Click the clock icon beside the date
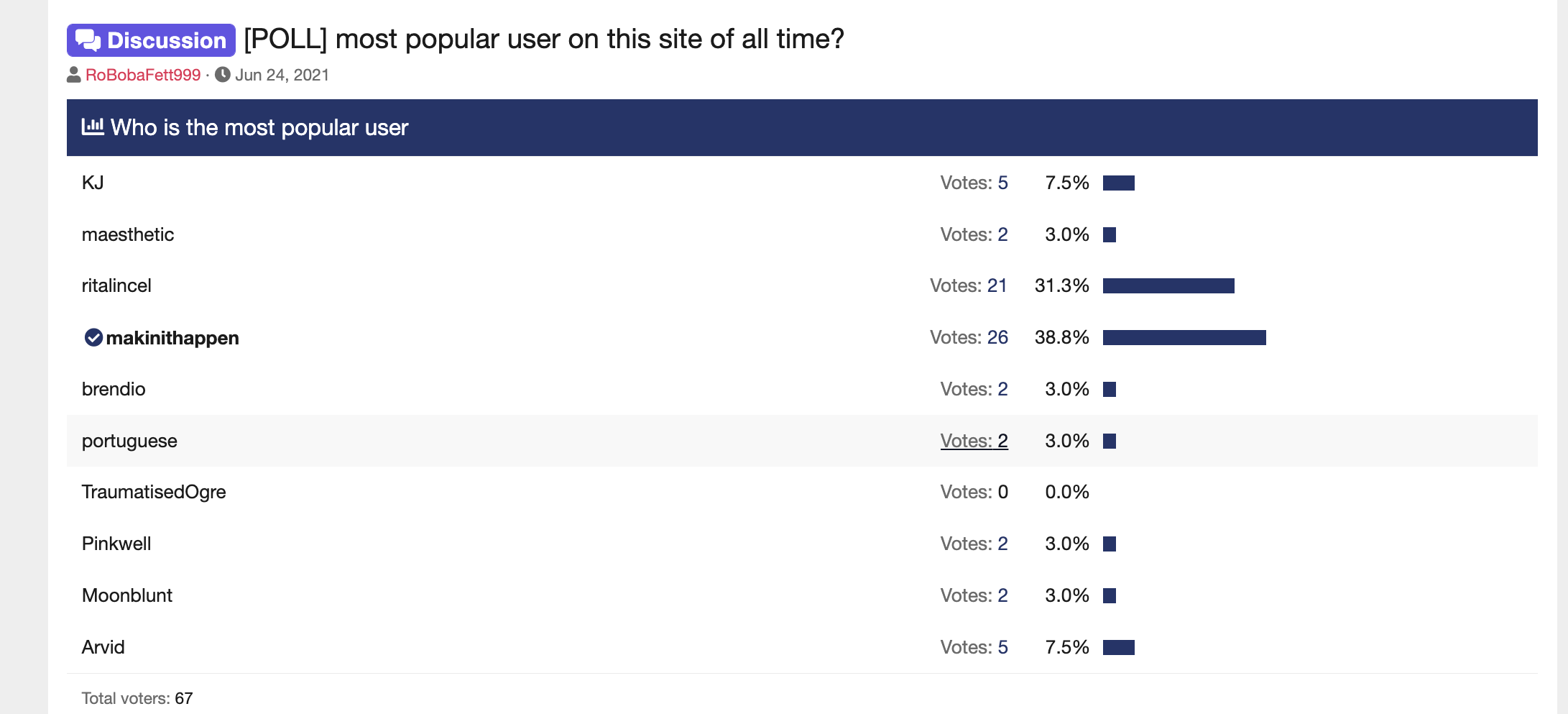The image size is (1568, 714). pyautogui.click(x=223, y=75)
